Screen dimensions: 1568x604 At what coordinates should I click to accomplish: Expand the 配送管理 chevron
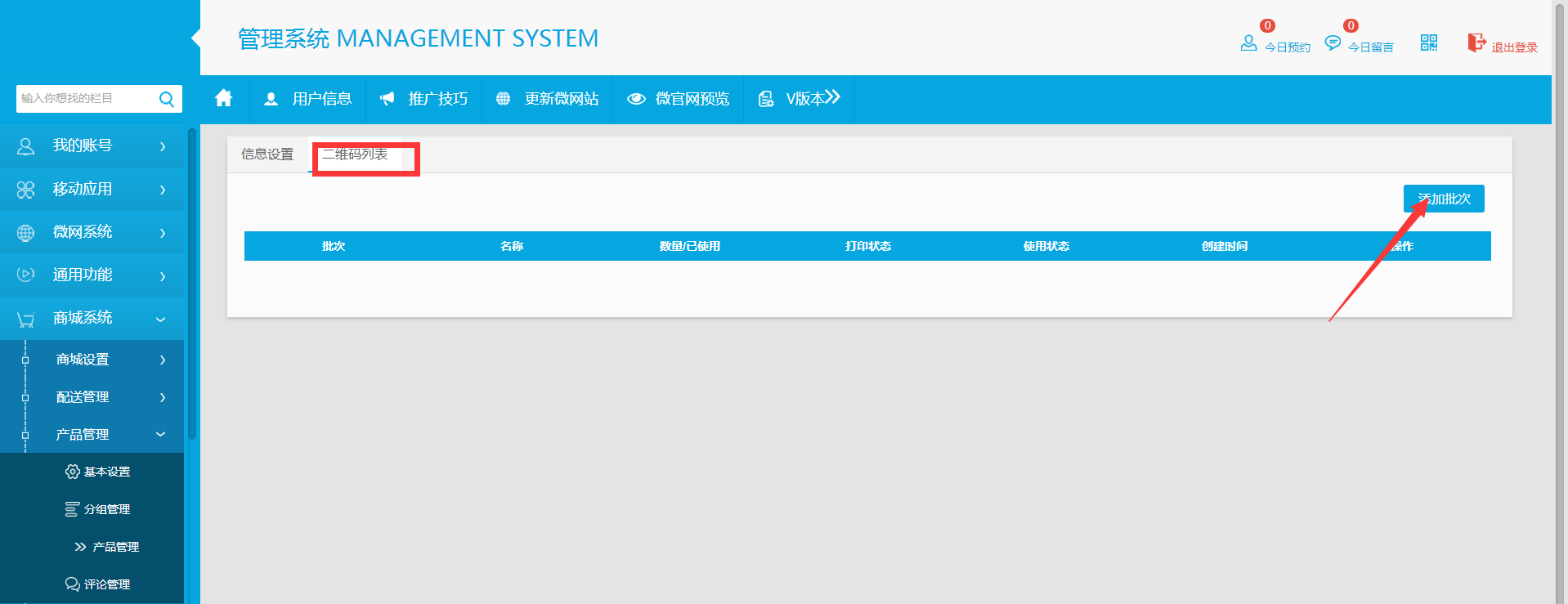click(x=163, y=397)
